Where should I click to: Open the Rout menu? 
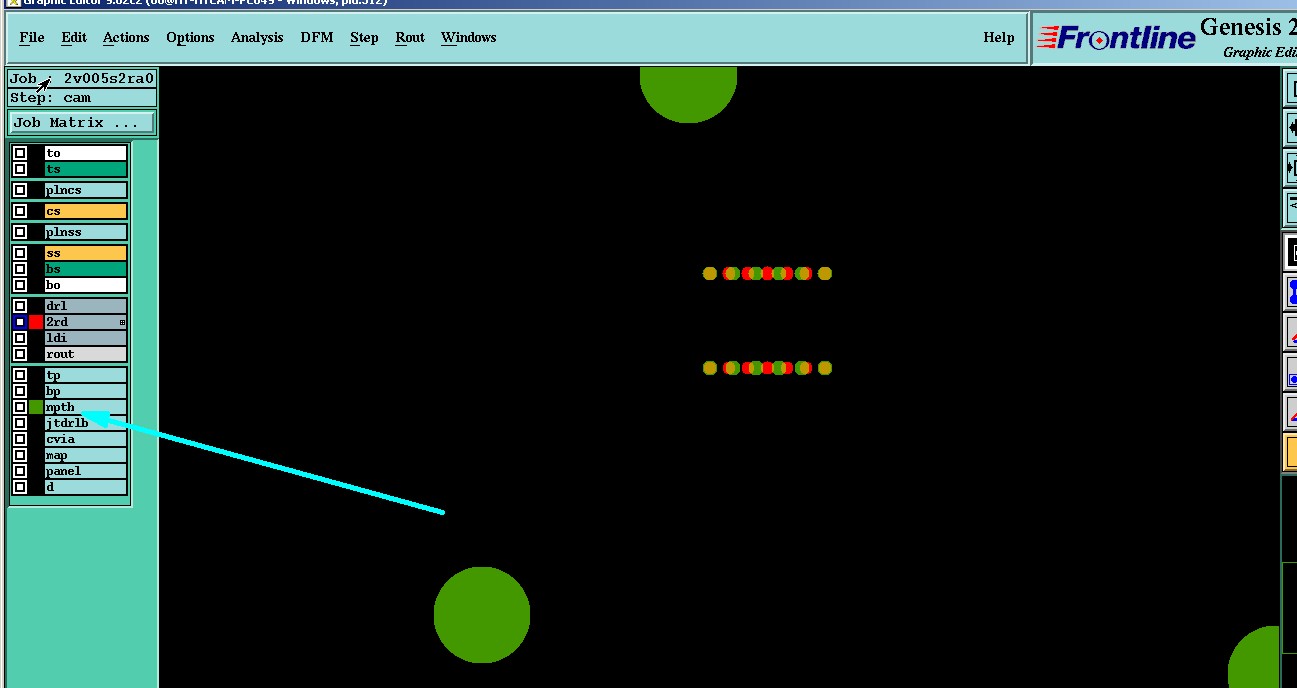coord(410,38)
